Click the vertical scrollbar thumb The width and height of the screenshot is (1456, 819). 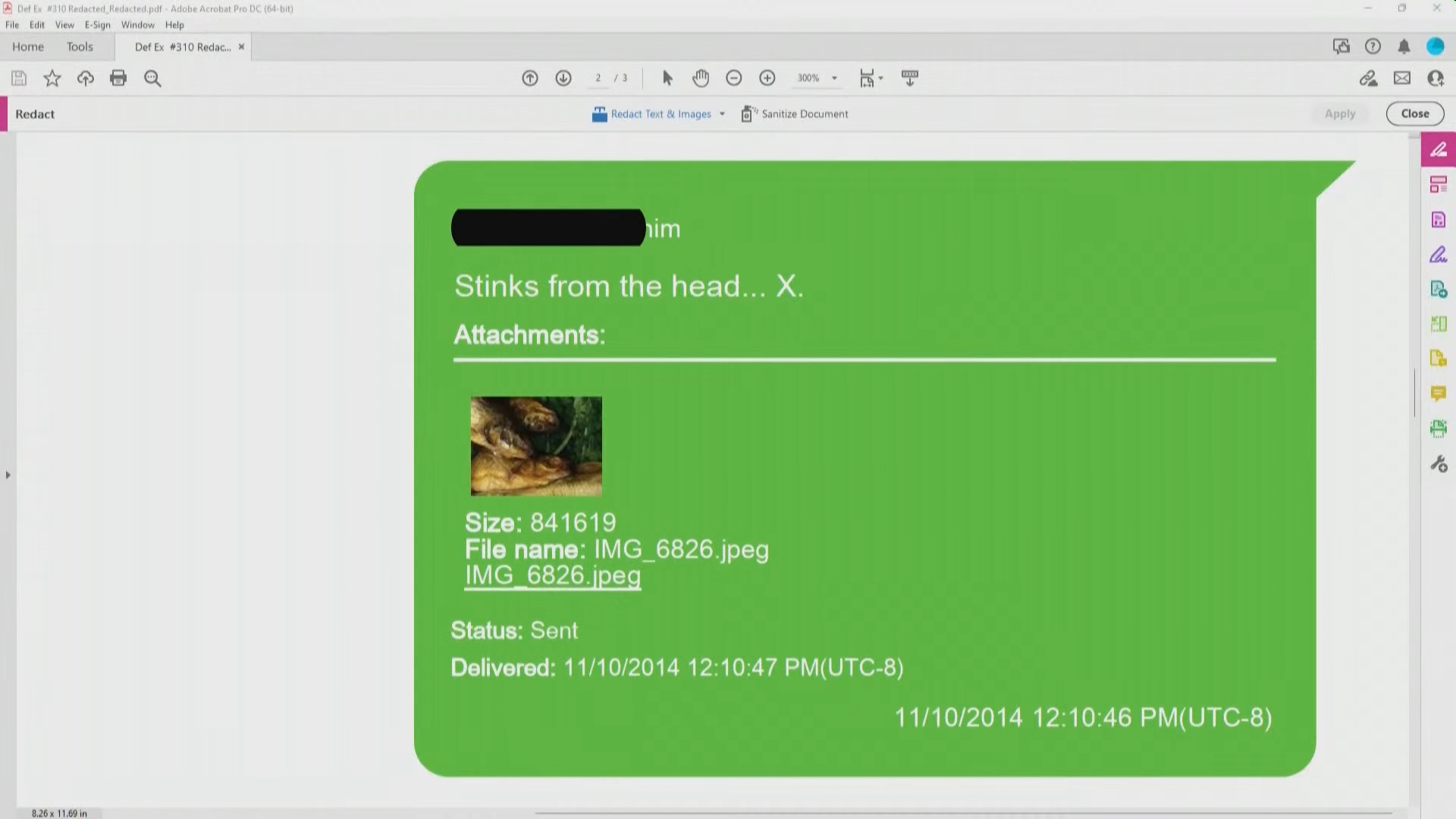click(x=1414, y=392)
